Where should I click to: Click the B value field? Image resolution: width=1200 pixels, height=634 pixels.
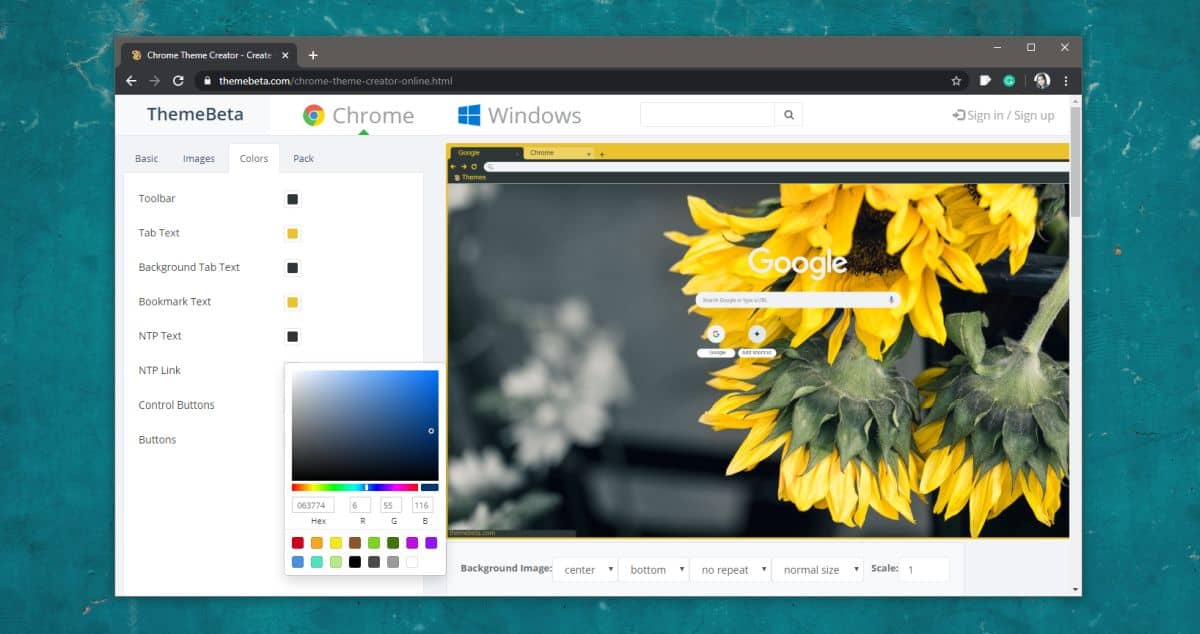pyautogui.click(x=422, y=506)
